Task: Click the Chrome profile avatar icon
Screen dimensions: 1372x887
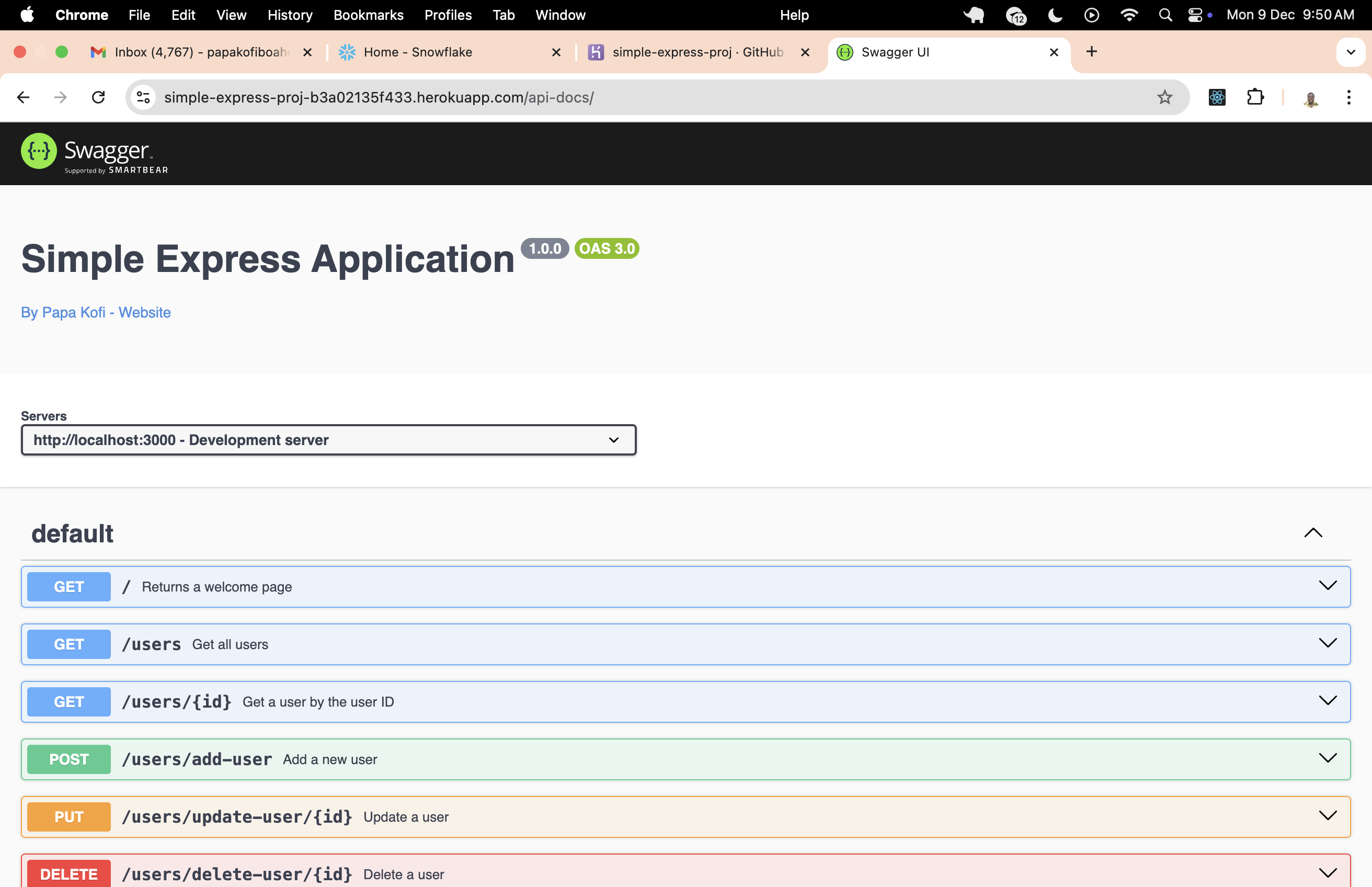Action: (1311, 98)
